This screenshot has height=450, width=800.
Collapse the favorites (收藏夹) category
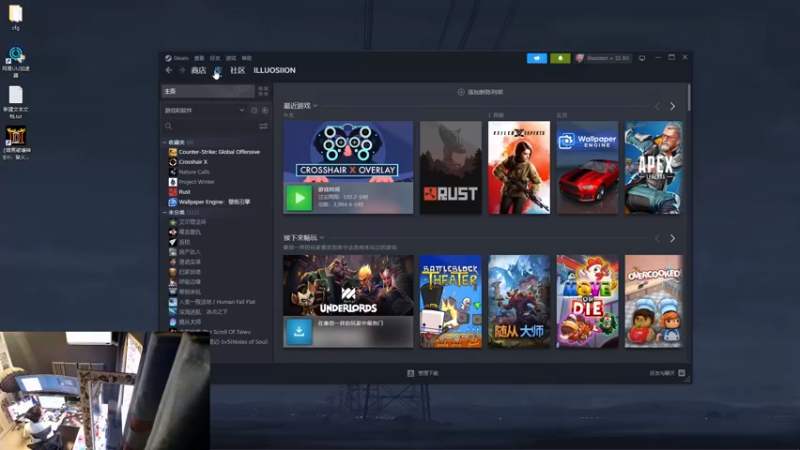coord(165,142)
